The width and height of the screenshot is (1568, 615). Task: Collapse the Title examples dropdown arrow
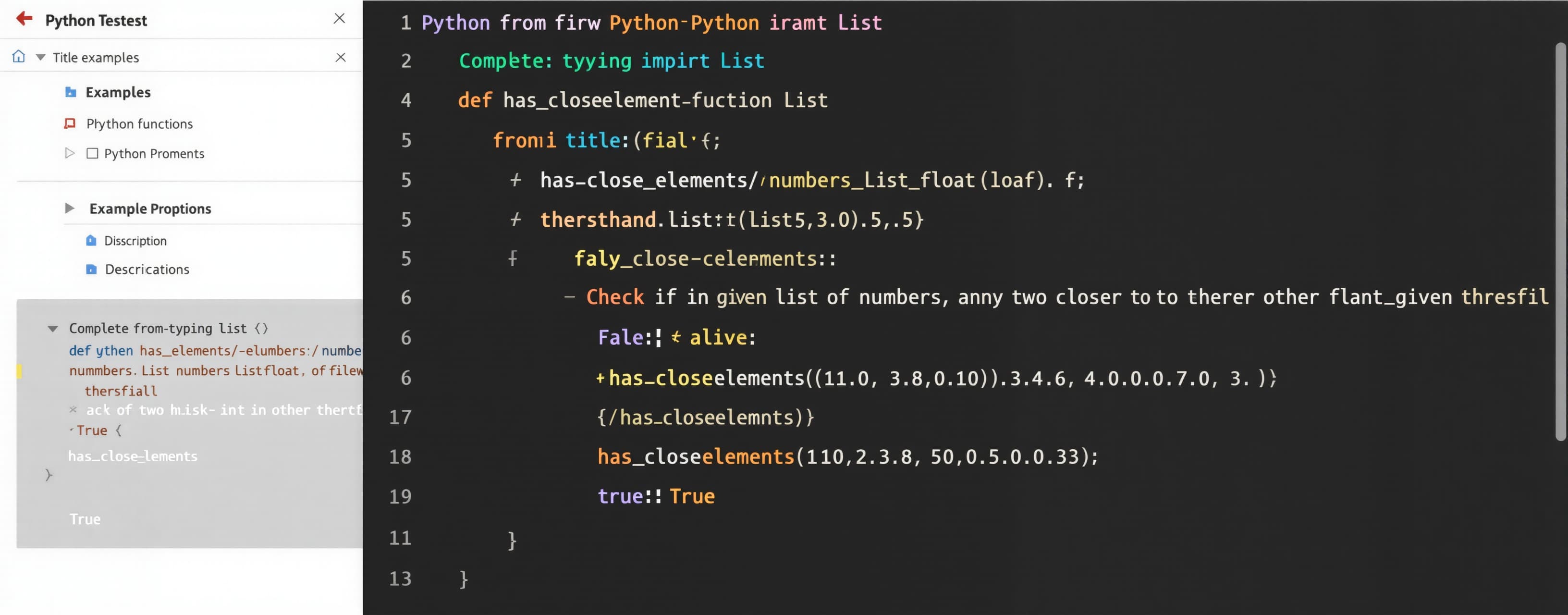point(41,57)
